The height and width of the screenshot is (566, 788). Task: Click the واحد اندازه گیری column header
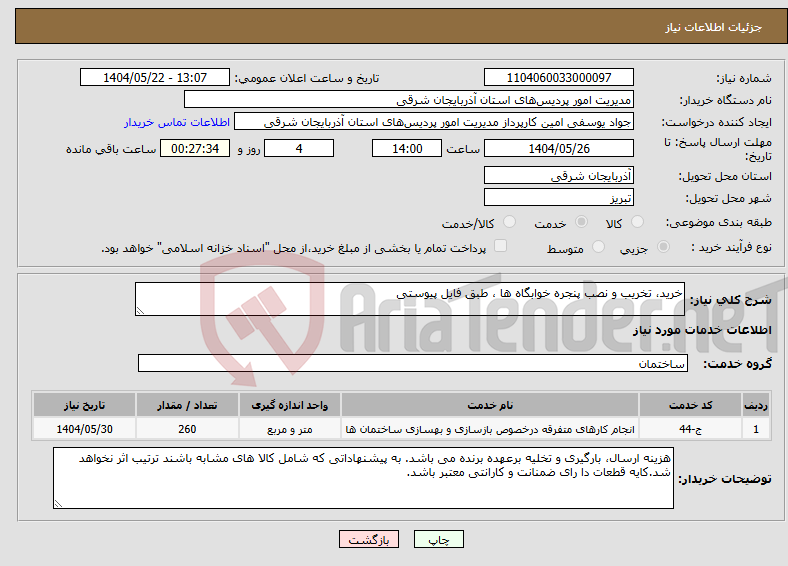click(x=290, y=405)
